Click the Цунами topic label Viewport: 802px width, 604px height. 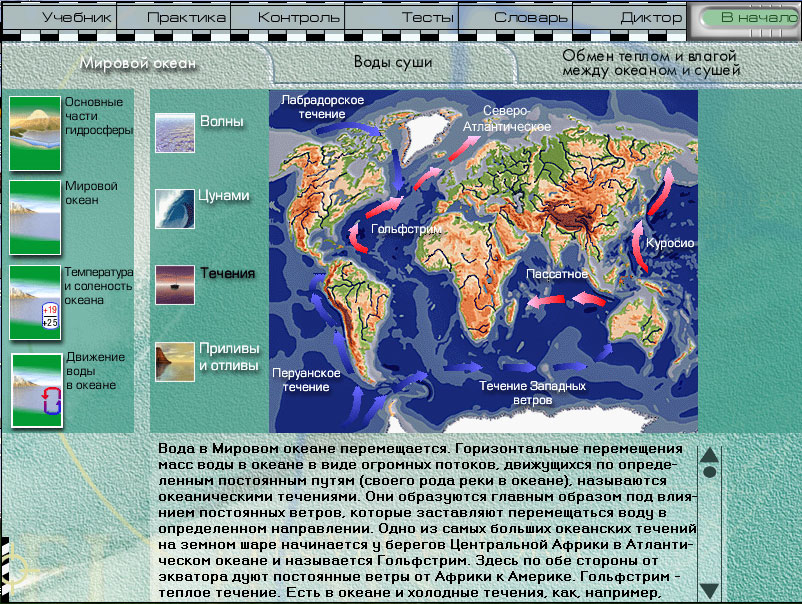pyautogui.click(x=224, y=195)
